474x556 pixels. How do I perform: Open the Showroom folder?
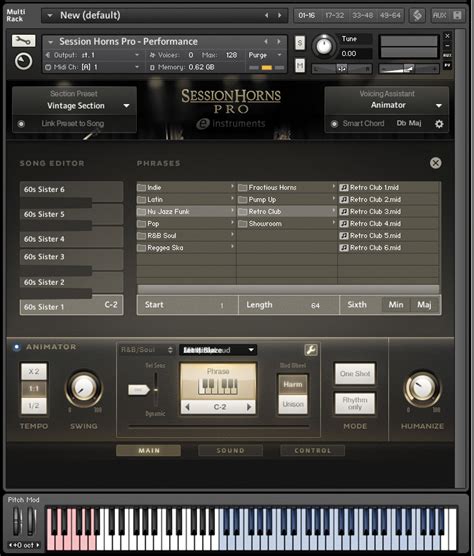pyautogui.click(x=287, y=224)
